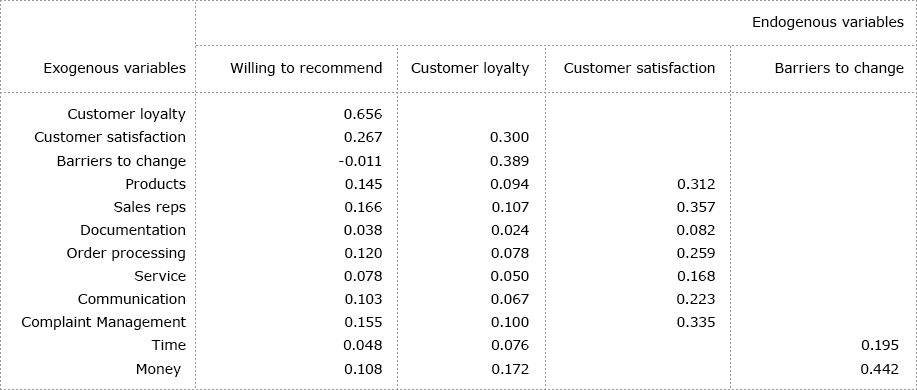917x390 pixels.
Task: Click the Customer satisfaction column header
Action: click(639, 68)
